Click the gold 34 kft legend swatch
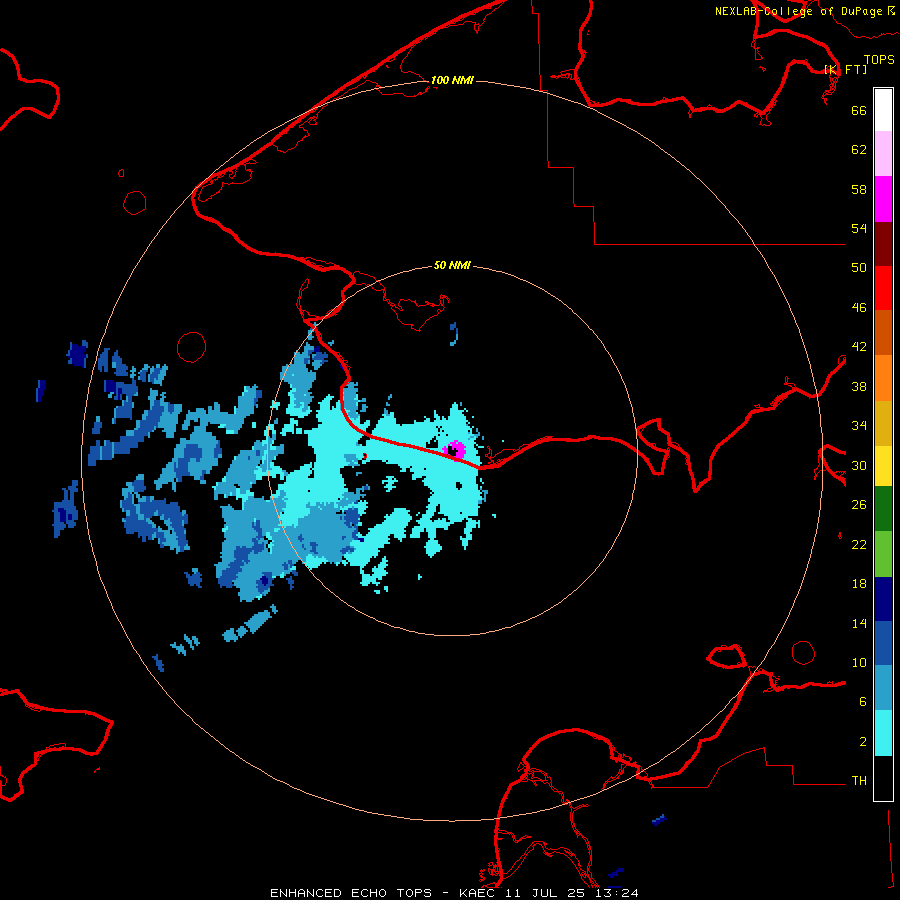 [x=883, y=422]
